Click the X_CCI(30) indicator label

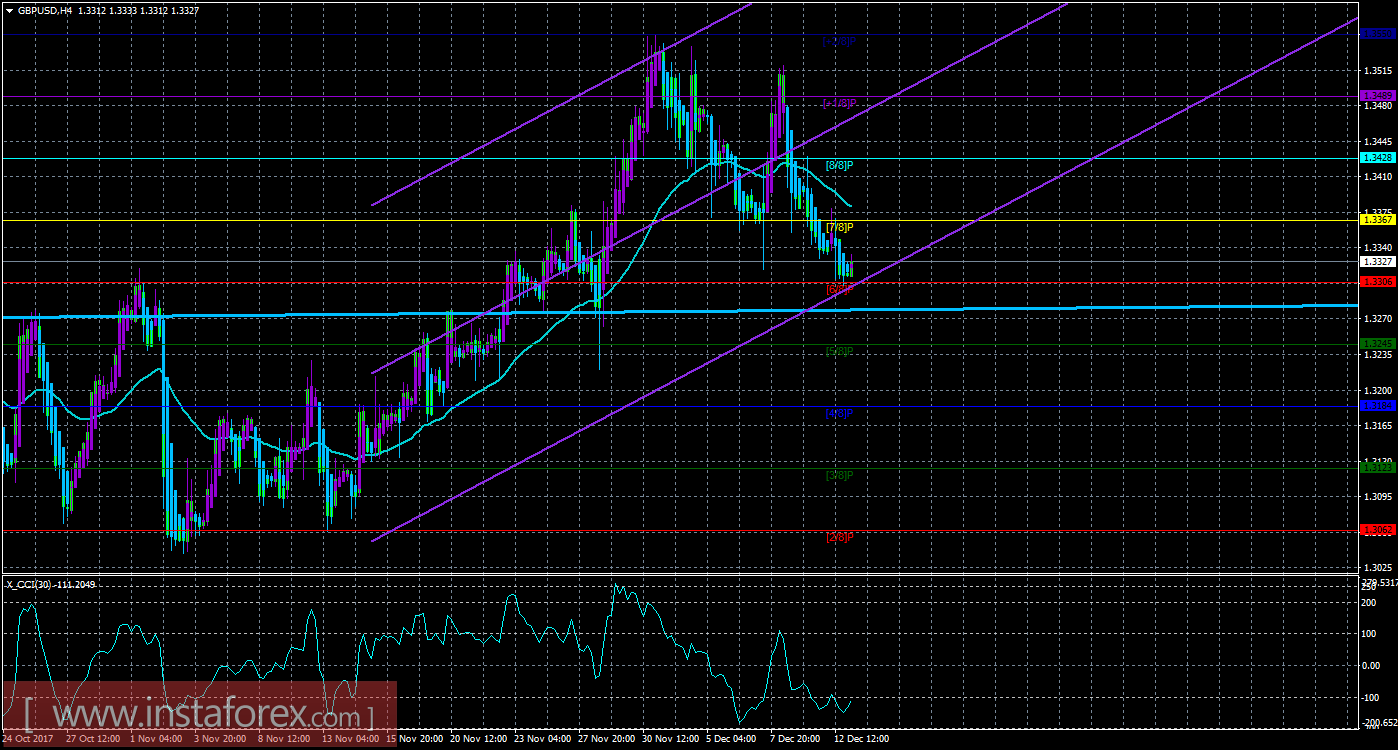(28, 586)
